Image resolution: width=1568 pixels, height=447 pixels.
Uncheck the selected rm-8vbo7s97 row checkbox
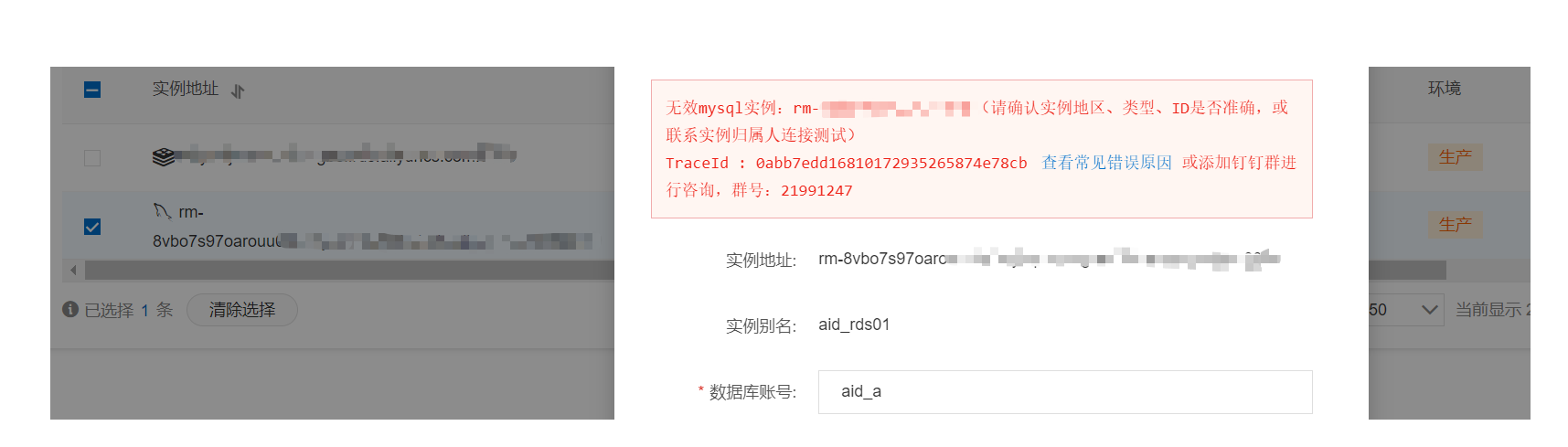tap(92, 227)
